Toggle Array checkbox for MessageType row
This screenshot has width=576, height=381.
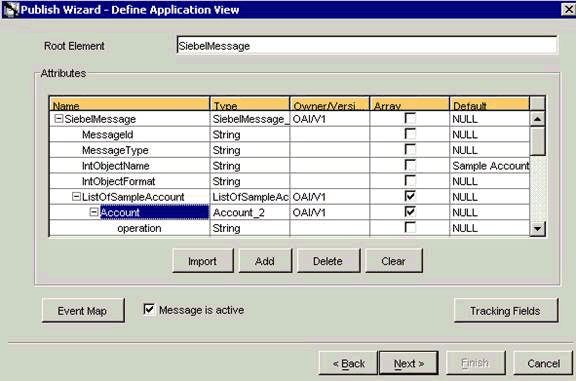coord(410,150)
